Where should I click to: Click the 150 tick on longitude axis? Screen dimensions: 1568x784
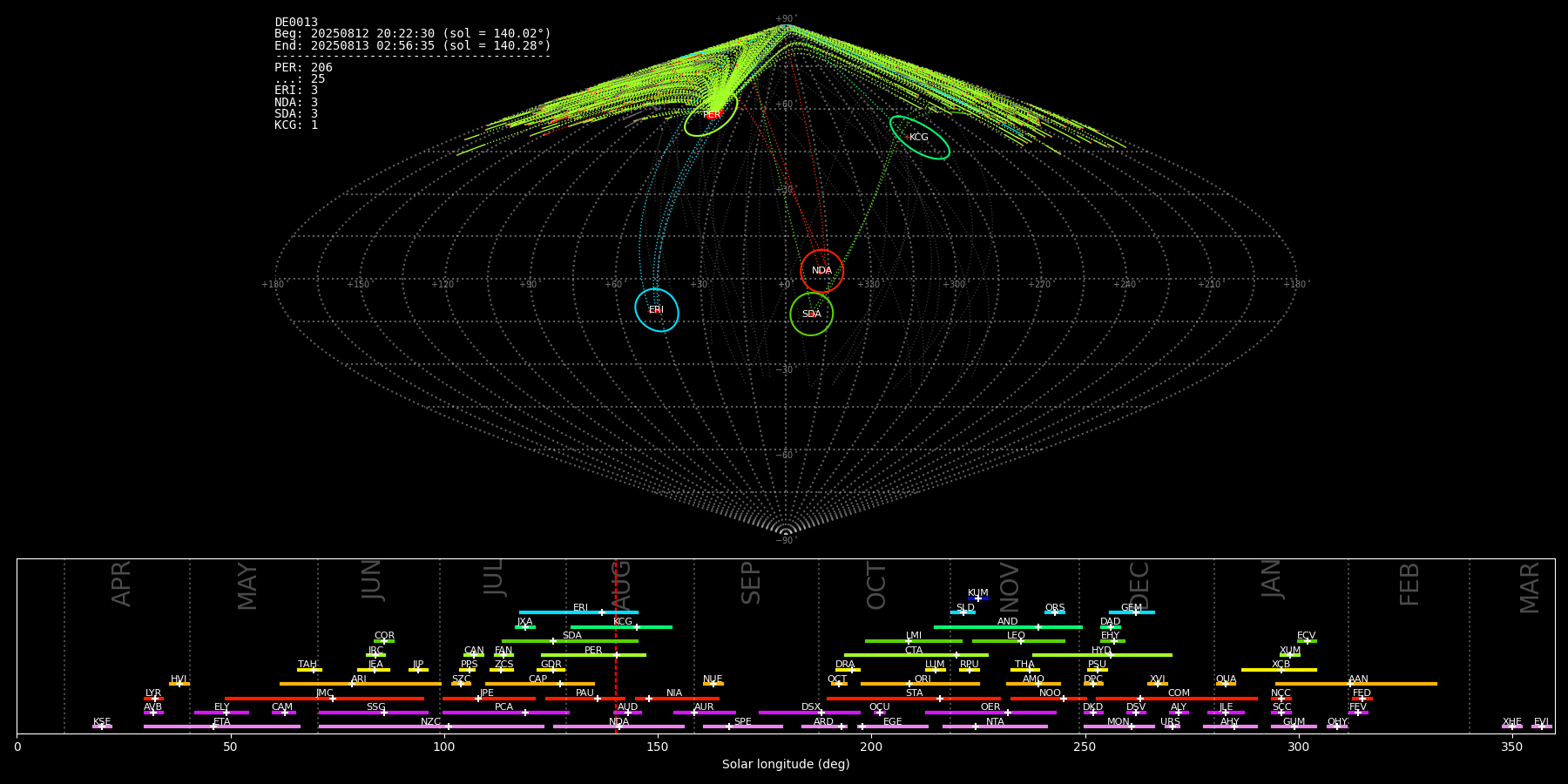658,747
